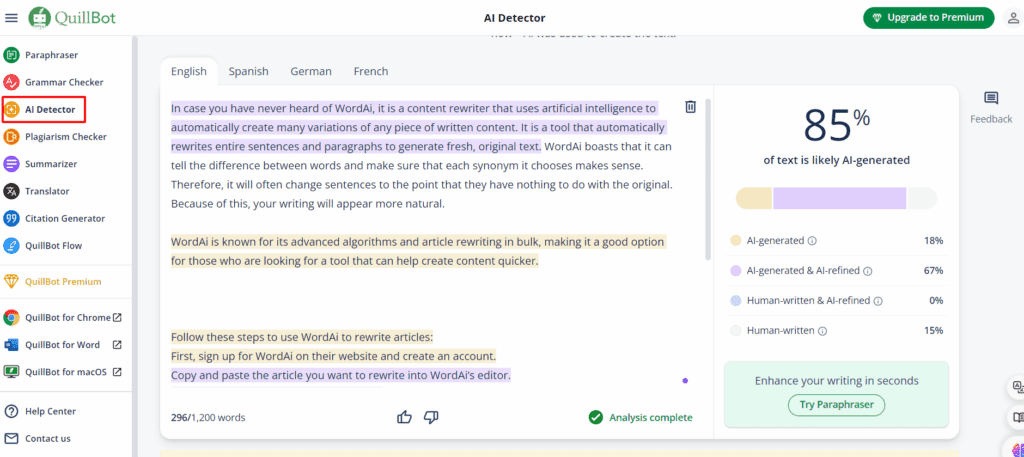Click the AI-generated beige legend dot
1024x457 pixels.
pos(735,241)
